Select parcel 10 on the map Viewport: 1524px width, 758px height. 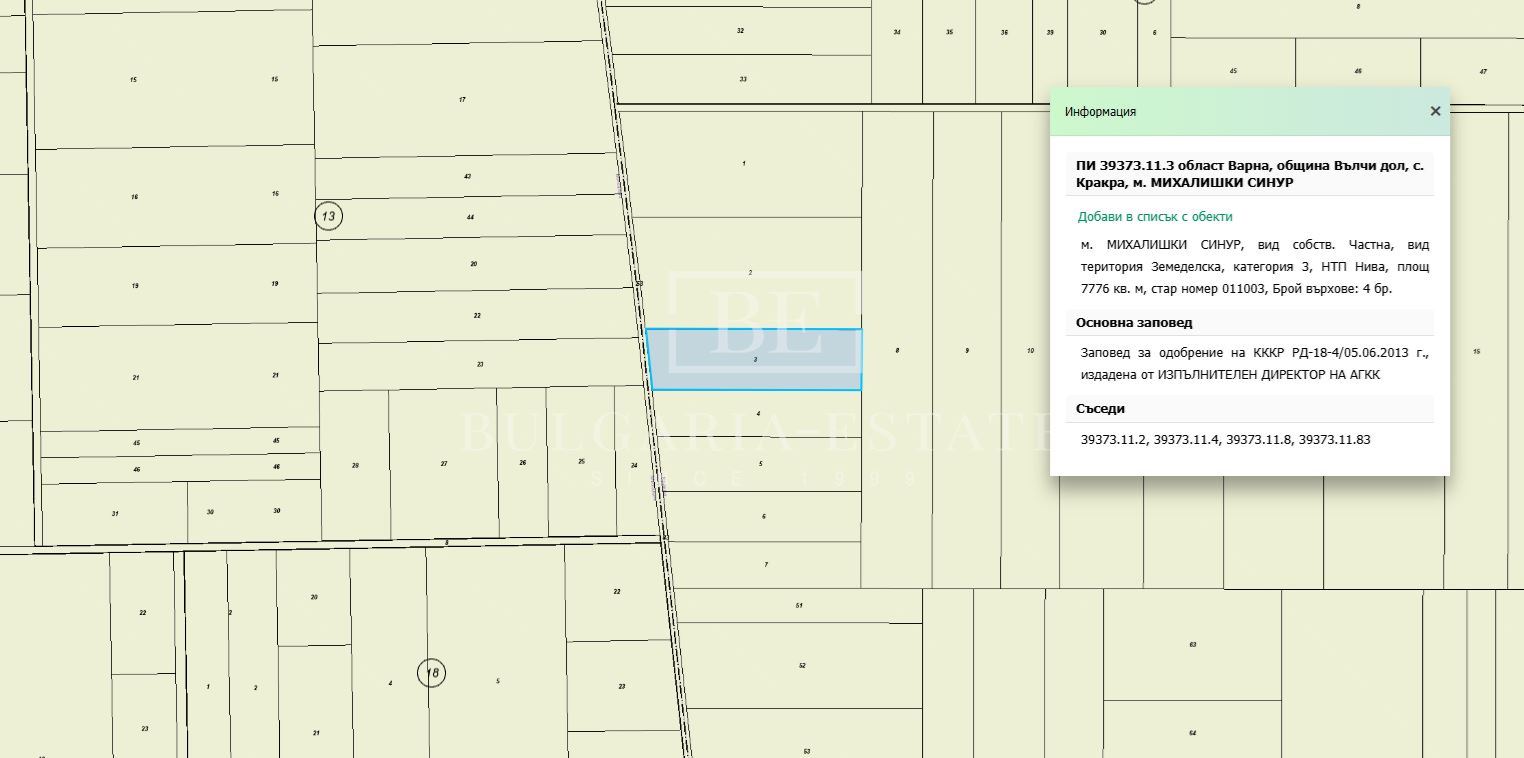[x=1030, y=351]
